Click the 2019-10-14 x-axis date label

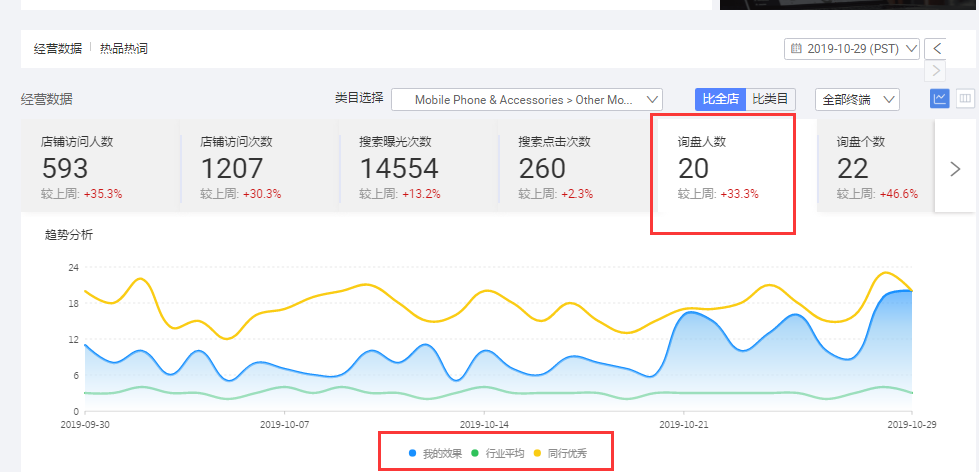point(485,424)
